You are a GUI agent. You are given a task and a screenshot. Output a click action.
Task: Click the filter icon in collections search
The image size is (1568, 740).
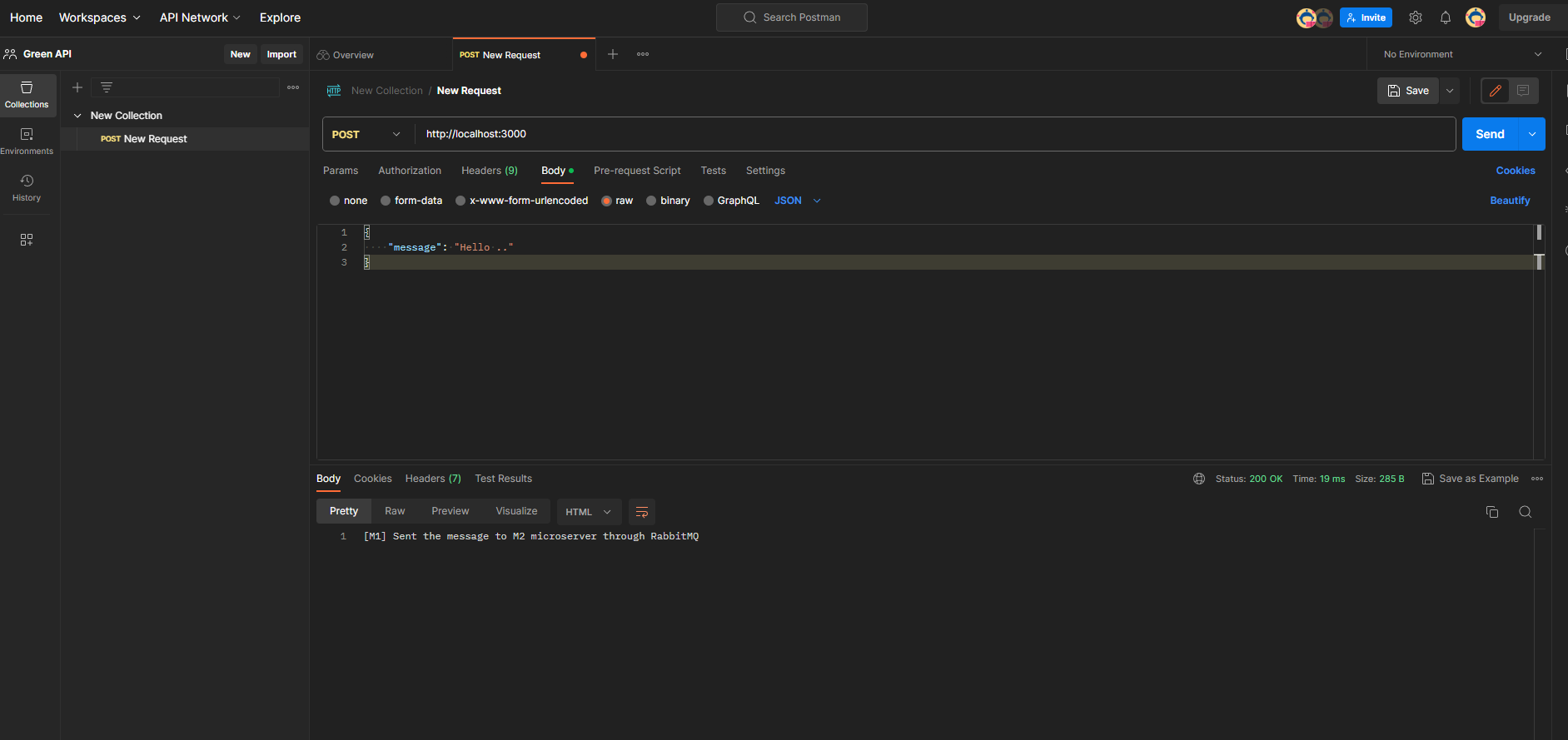point(107,87)
